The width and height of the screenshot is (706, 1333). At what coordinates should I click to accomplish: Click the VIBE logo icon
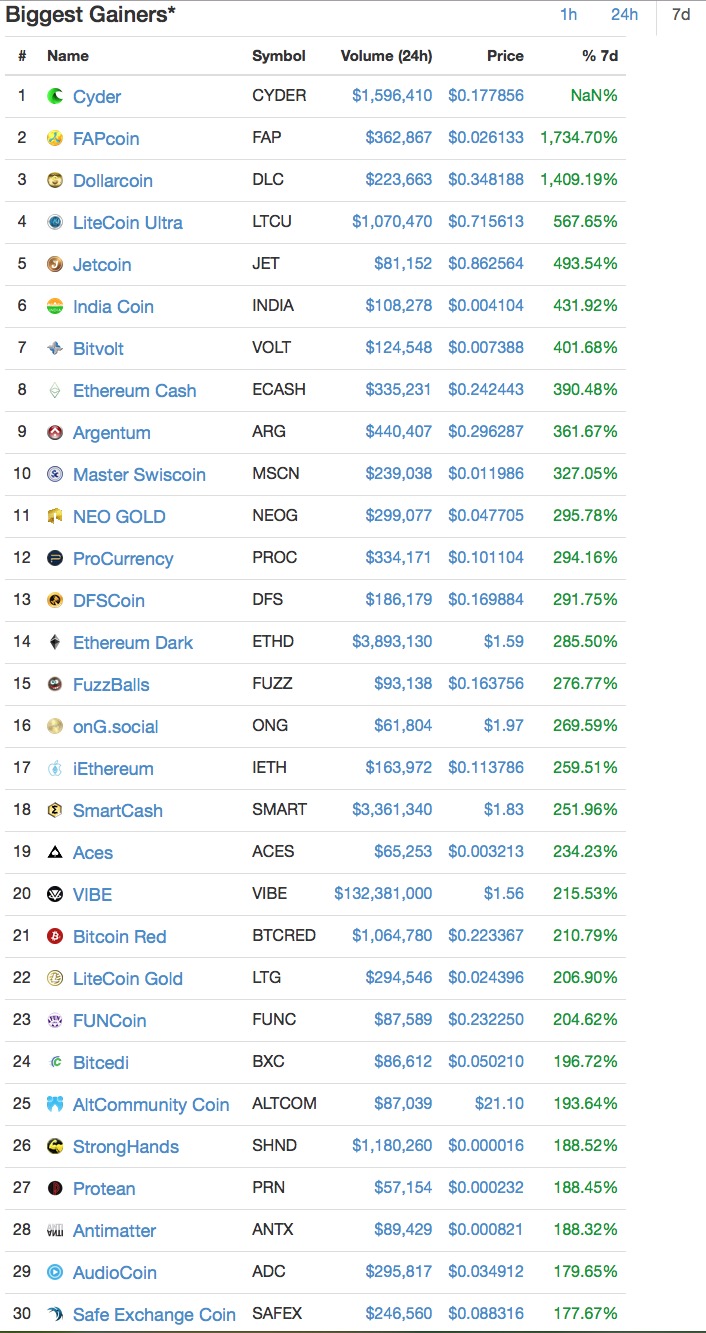click(x=55, y=895)
